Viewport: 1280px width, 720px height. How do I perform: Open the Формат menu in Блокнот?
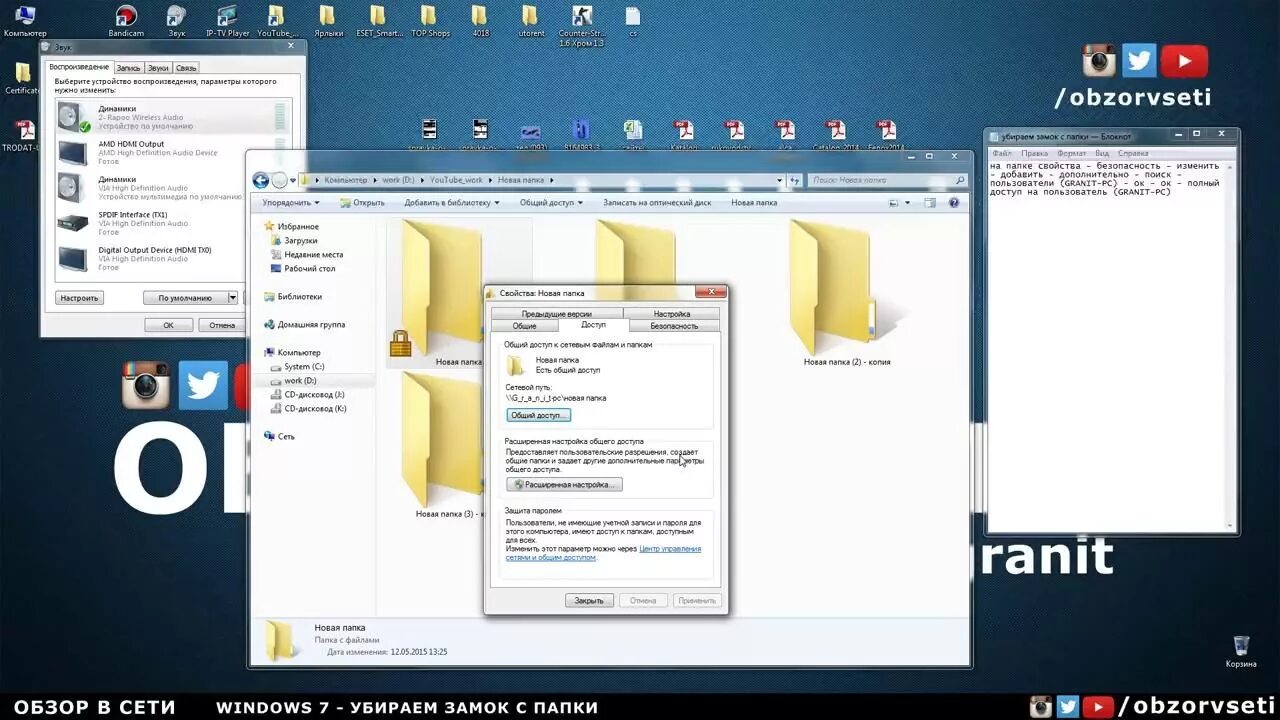[x=1071, y=153]
